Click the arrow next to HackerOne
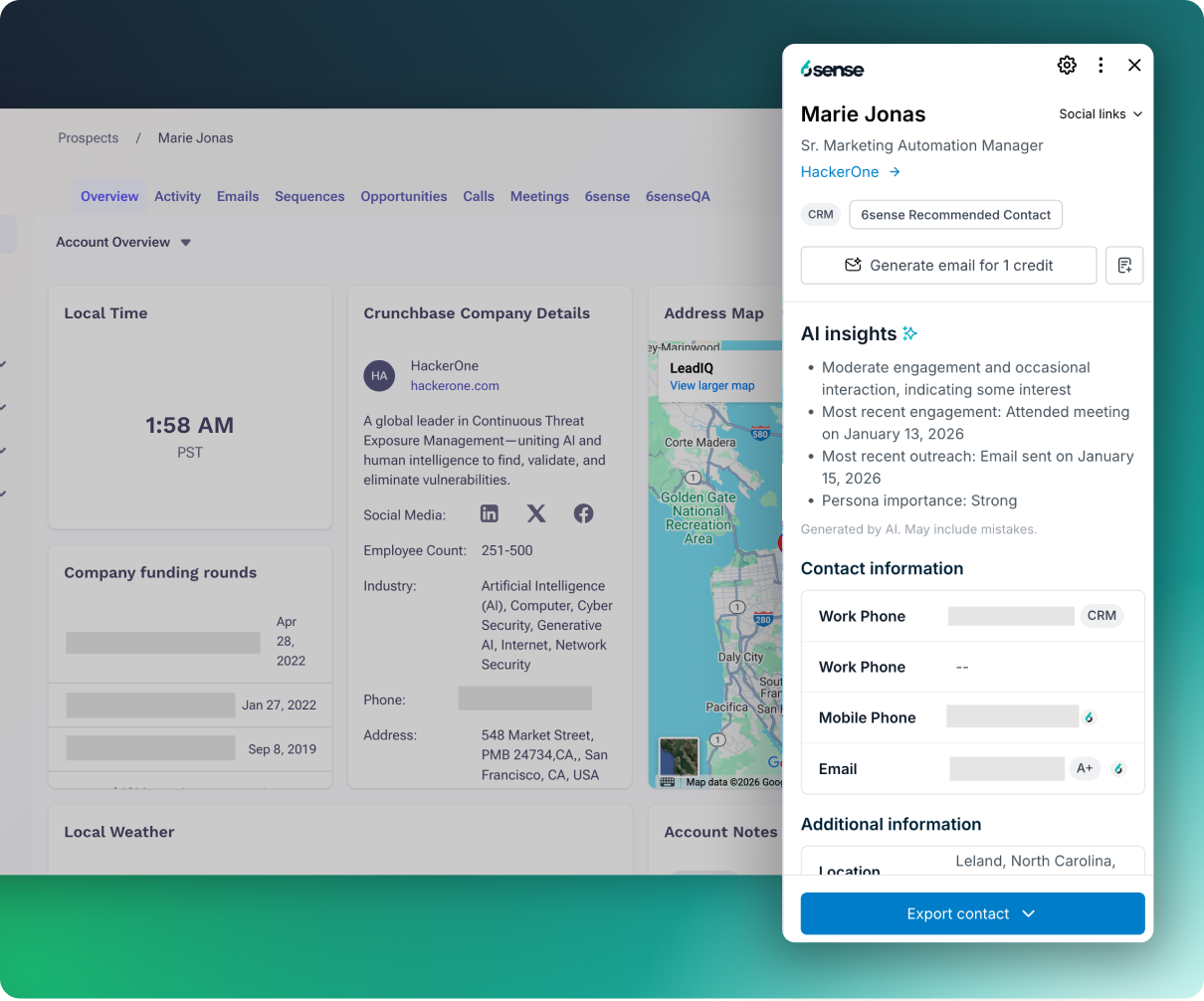This screenshot has width=1204, height=1001. tap(895, 171)
